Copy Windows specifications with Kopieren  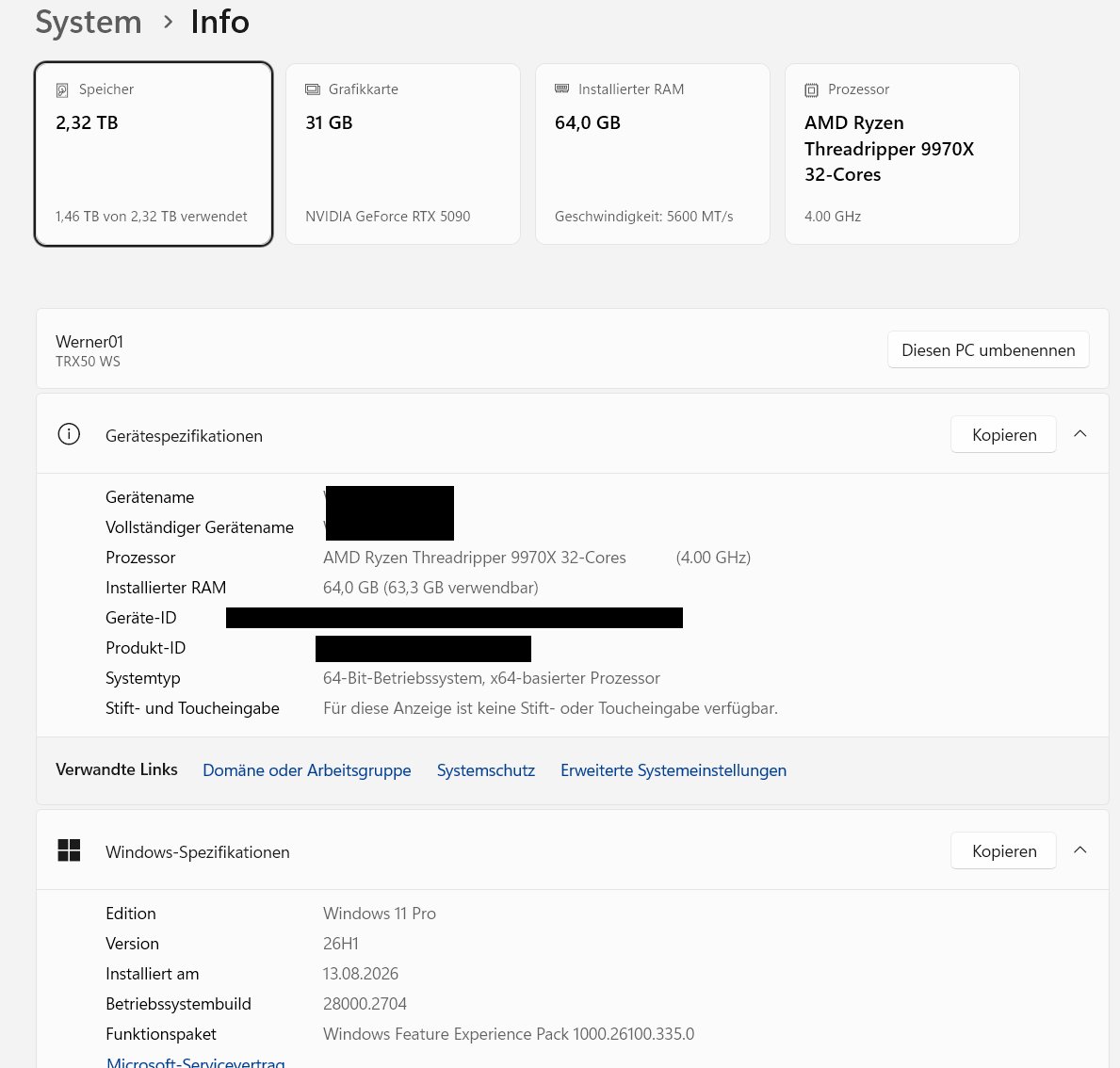tap(1003, 850)
